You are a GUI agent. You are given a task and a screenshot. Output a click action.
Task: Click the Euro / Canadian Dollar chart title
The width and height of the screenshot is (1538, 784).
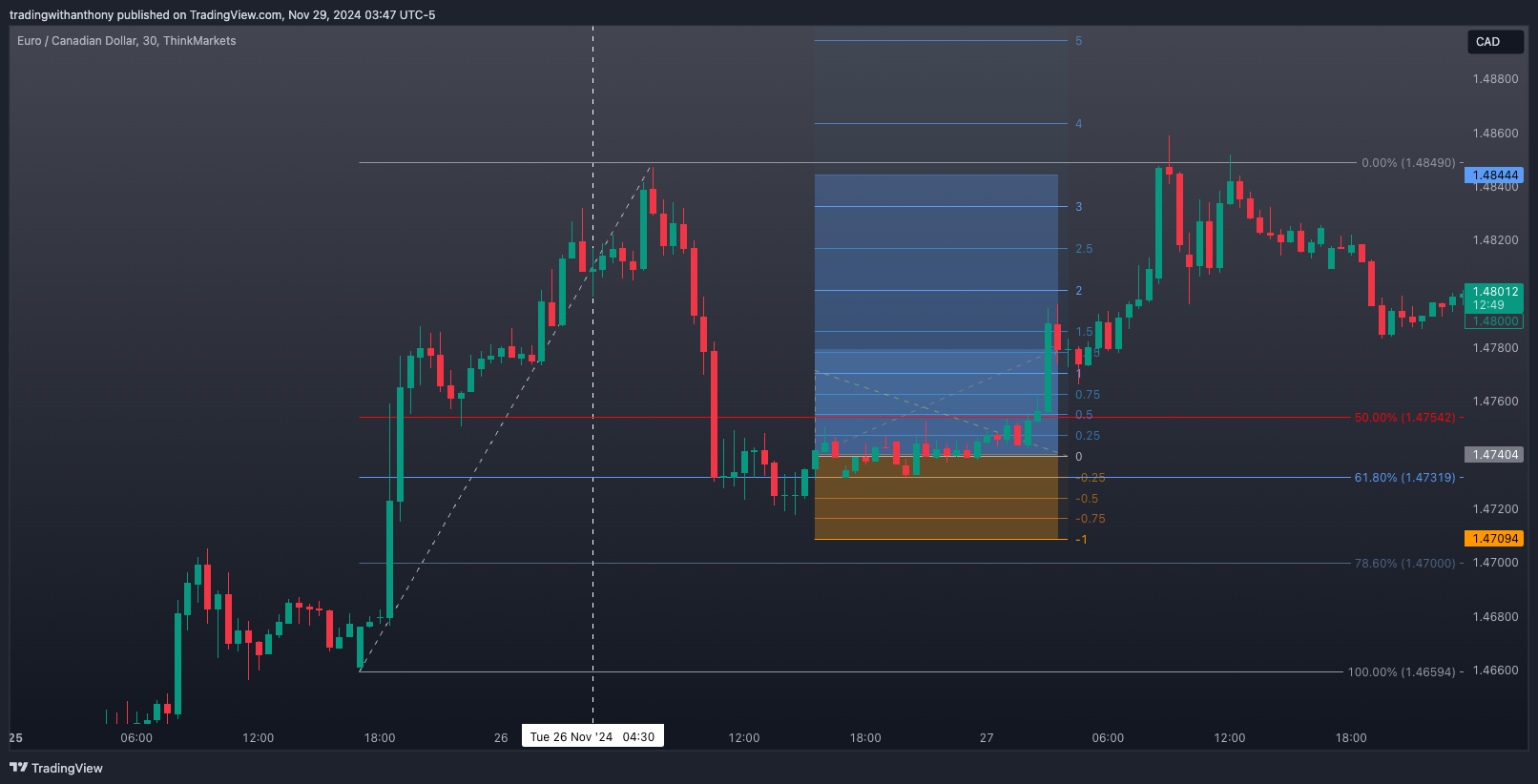(126, 41)
